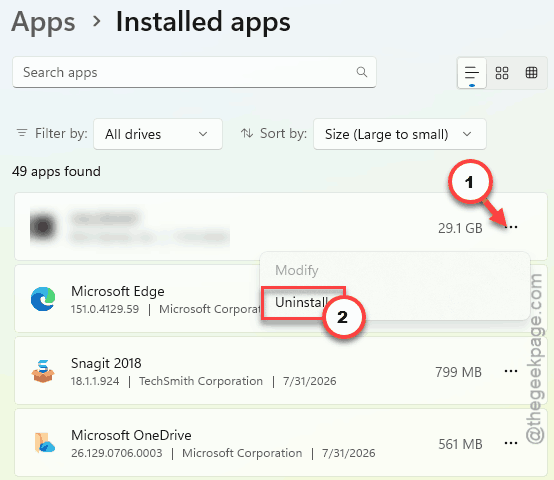554x480 pixels.
Task: Click the 561 MB size value
Action: 460,444
